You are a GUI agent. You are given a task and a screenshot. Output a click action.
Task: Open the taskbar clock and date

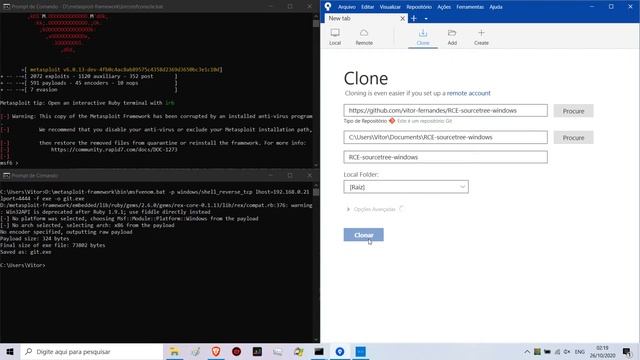pos(602,352)
